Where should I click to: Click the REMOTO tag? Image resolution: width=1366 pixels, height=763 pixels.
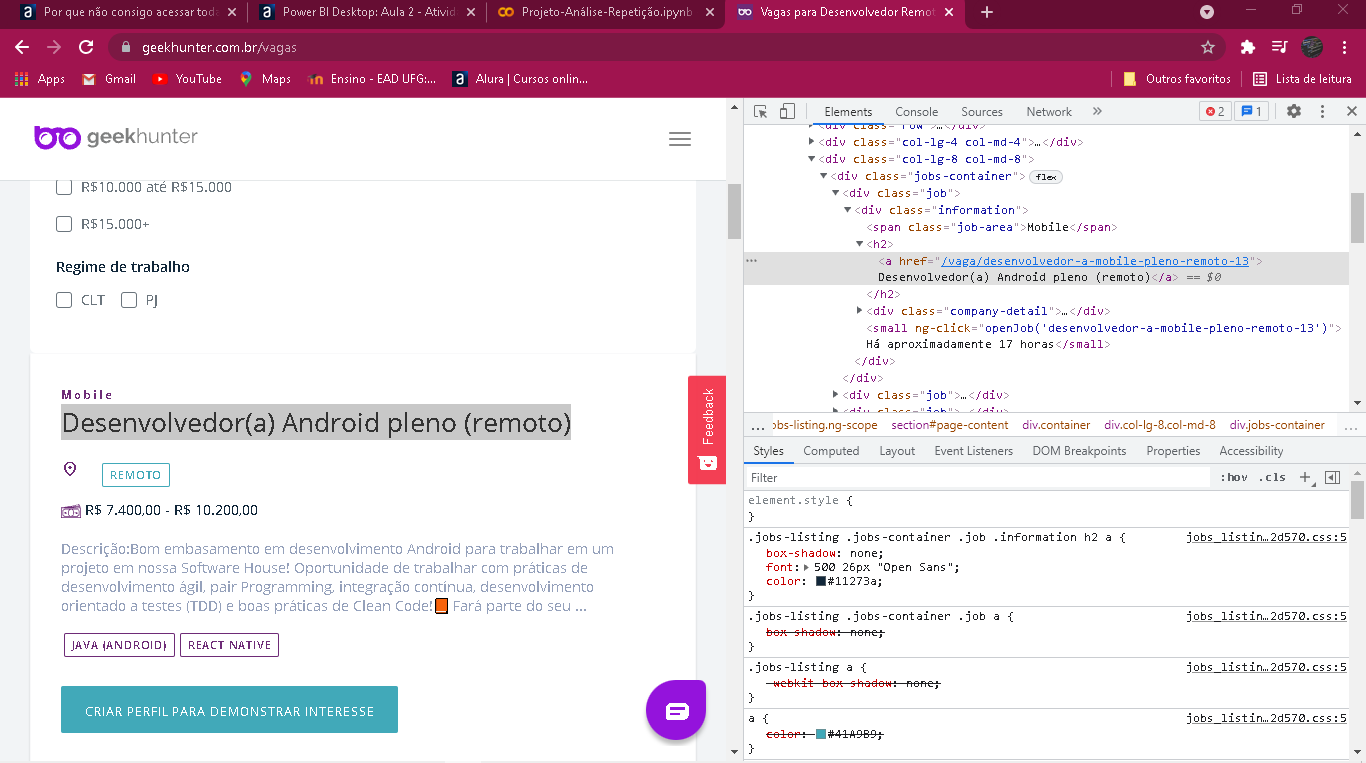136,475
